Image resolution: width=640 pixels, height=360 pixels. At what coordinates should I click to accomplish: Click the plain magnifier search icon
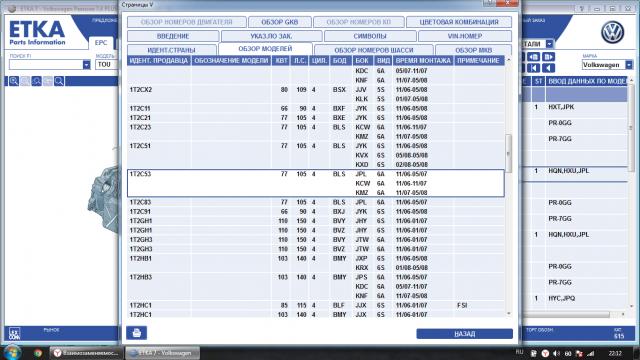tap(59, 81)
